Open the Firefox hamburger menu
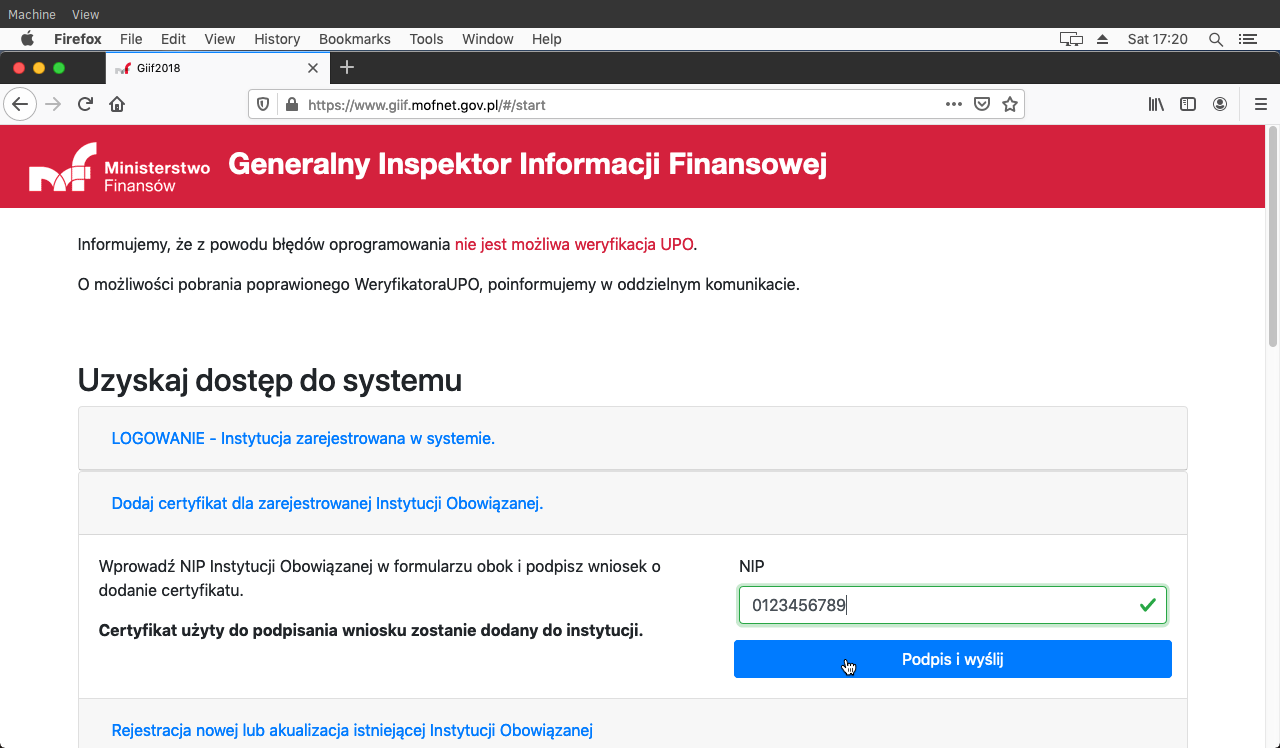Viewport: 1280px width, 748px height. click(x=1260, y=104)
